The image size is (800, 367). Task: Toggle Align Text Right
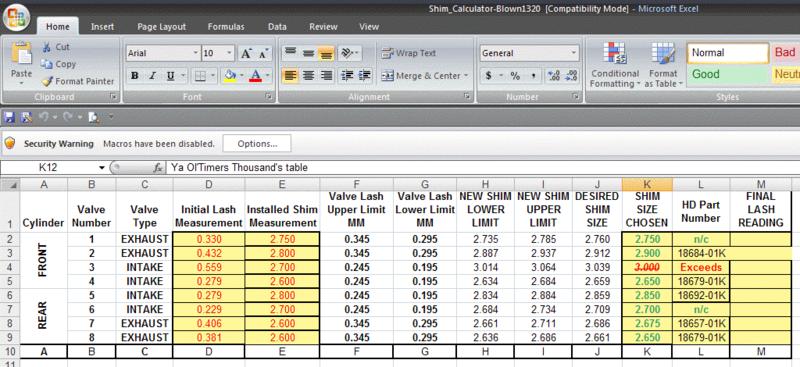coord(326,76)
